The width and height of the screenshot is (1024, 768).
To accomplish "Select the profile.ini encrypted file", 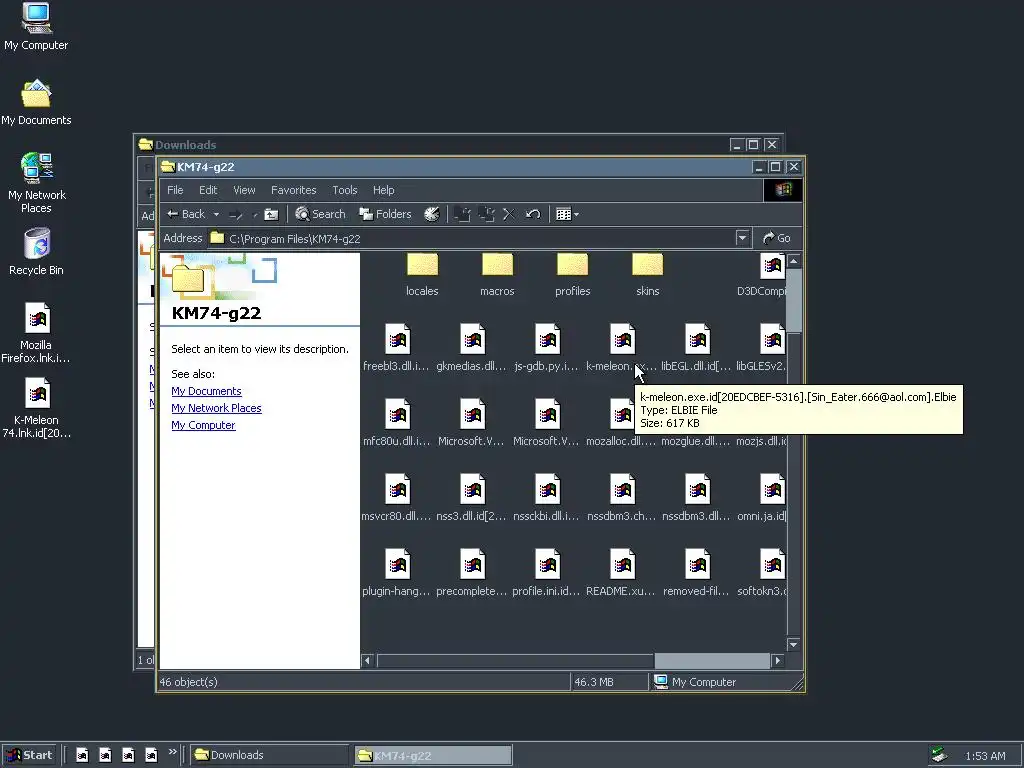I will [x=547, y=573].
